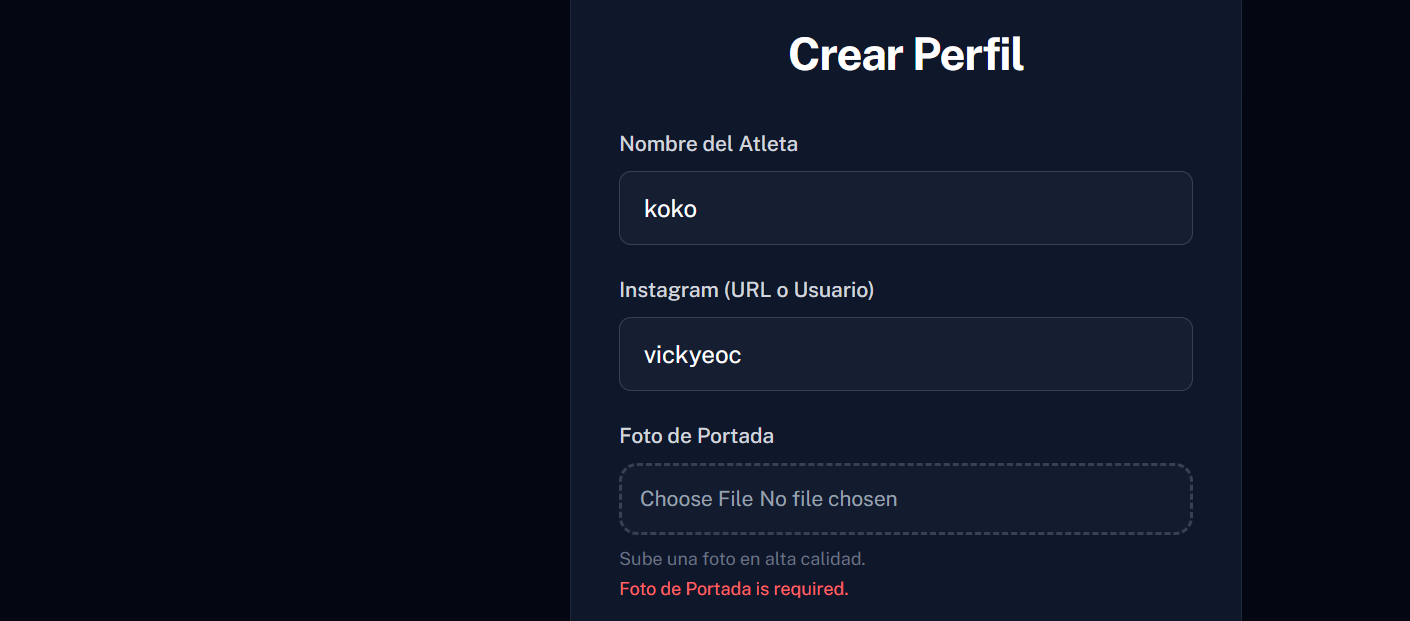Place cursor on the "koko" text

[670, 209]
